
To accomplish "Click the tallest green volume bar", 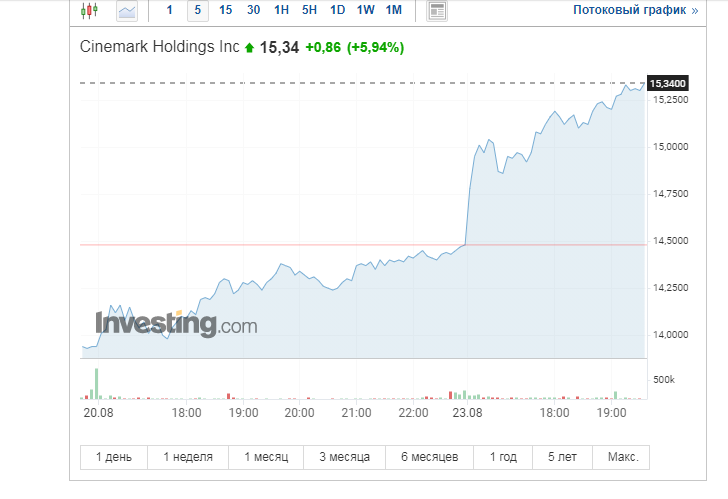I will tap(97, 384).
